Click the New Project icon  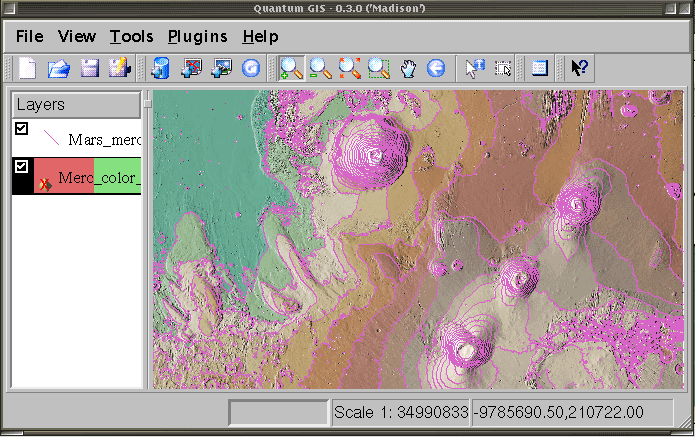[28, 68]
